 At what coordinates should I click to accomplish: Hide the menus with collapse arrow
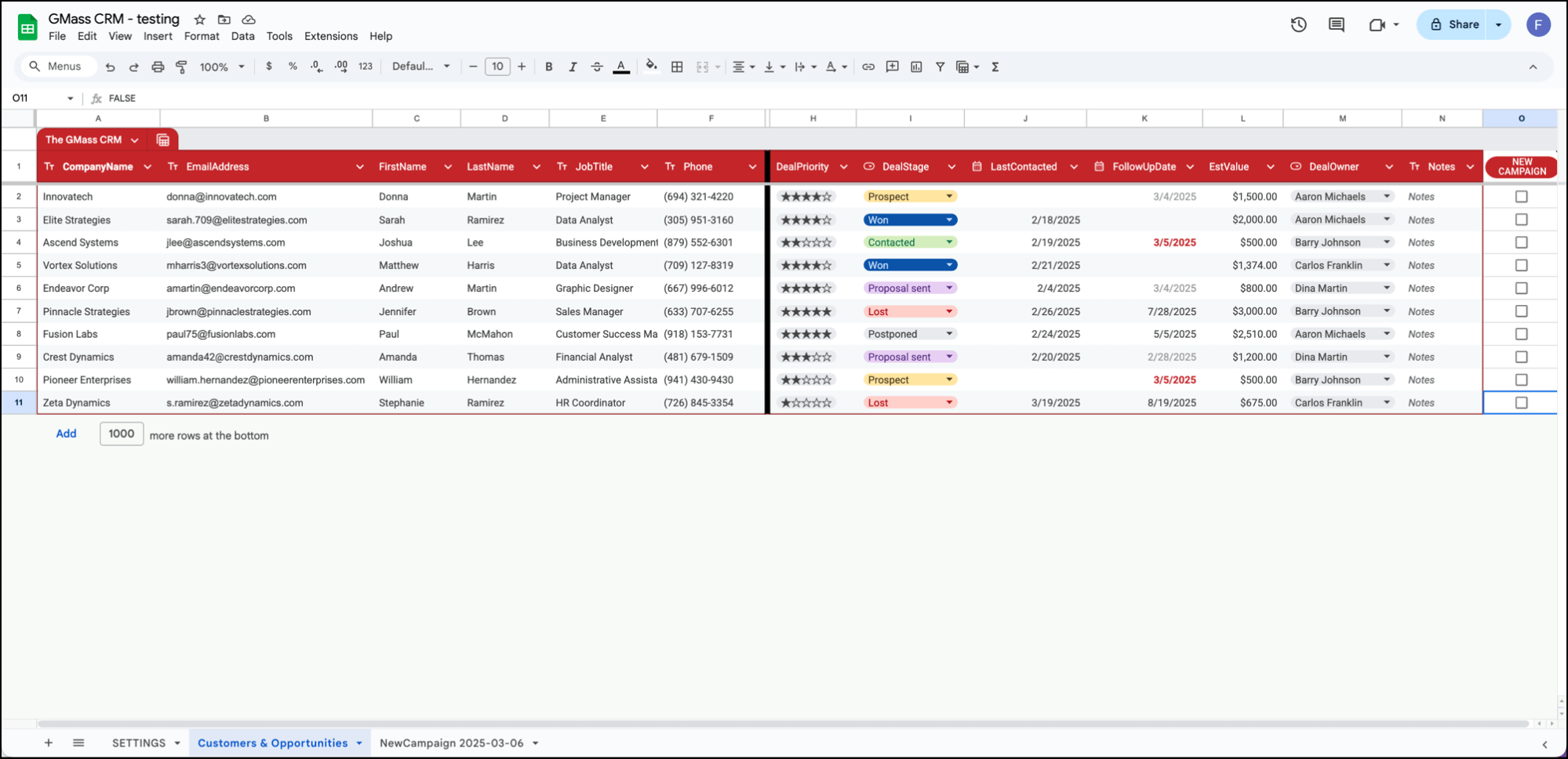[x=1533, y=67]
